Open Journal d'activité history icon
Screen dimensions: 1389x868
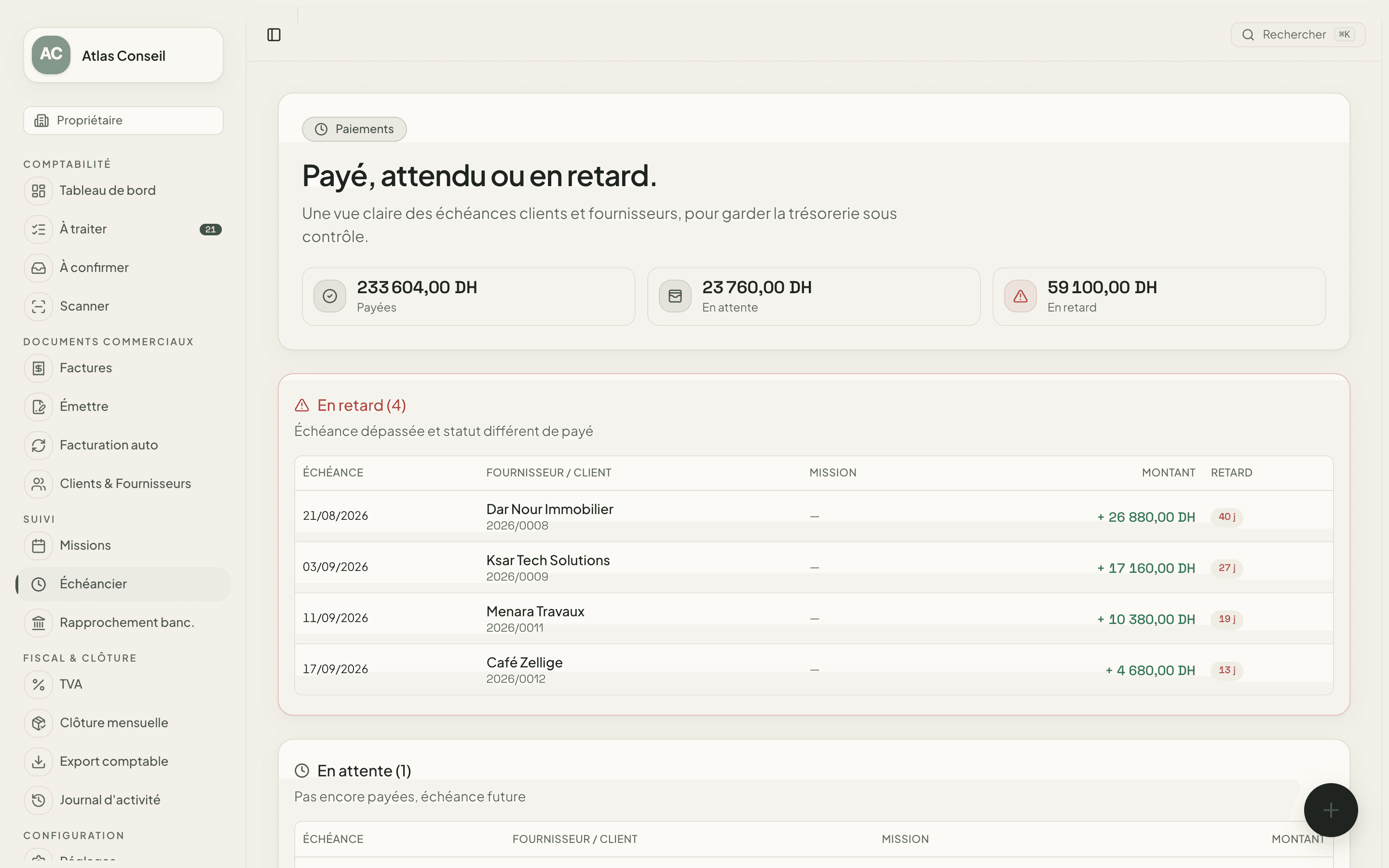39,800
